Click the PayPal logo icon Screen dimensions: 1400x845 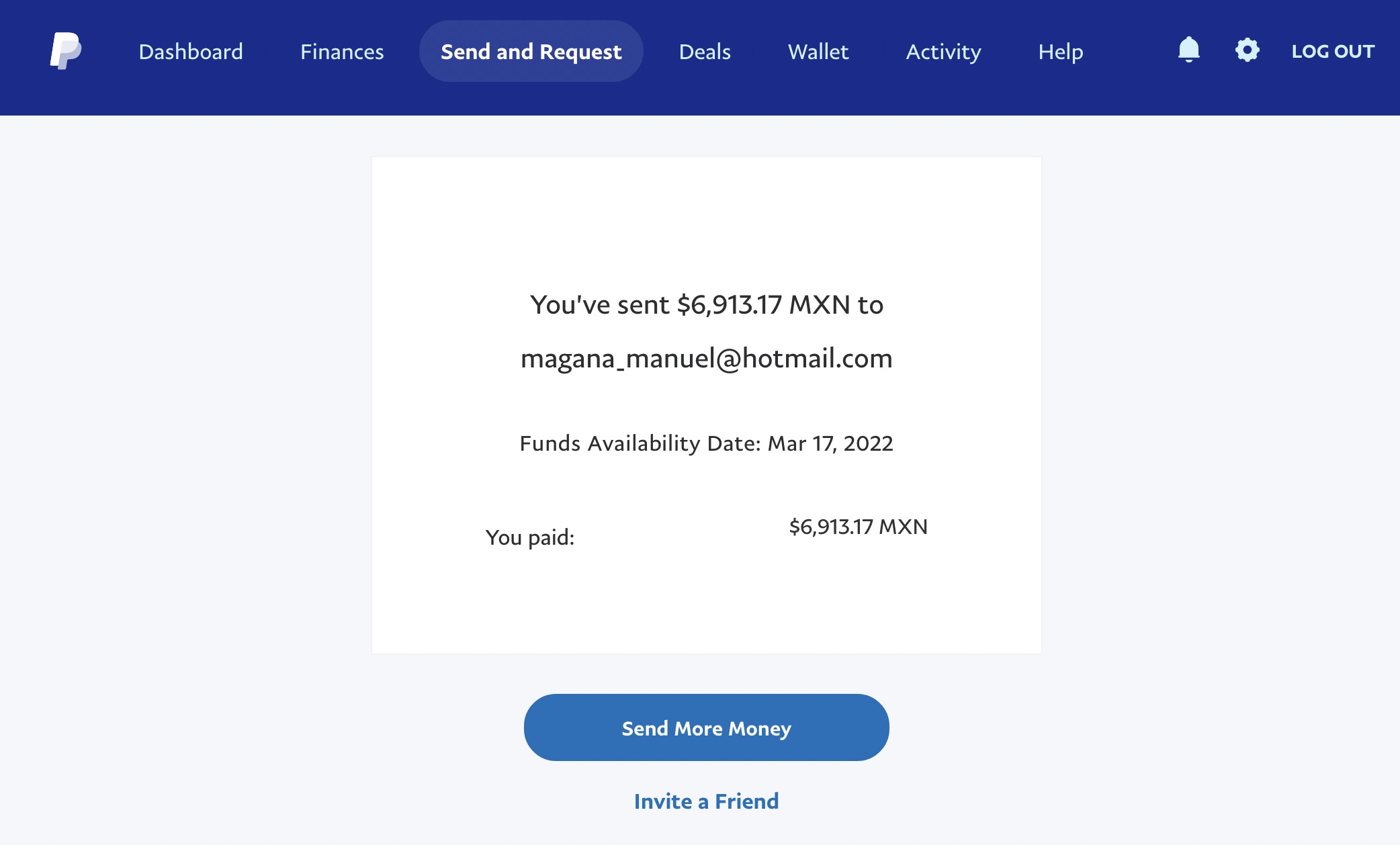click(66, 51)
